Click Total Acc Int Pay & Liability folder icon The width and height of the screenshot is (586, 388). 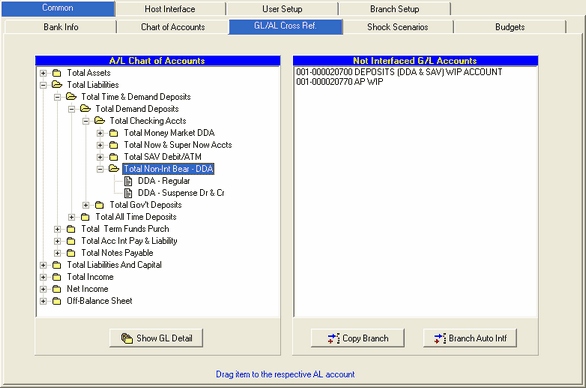[71, 241]
